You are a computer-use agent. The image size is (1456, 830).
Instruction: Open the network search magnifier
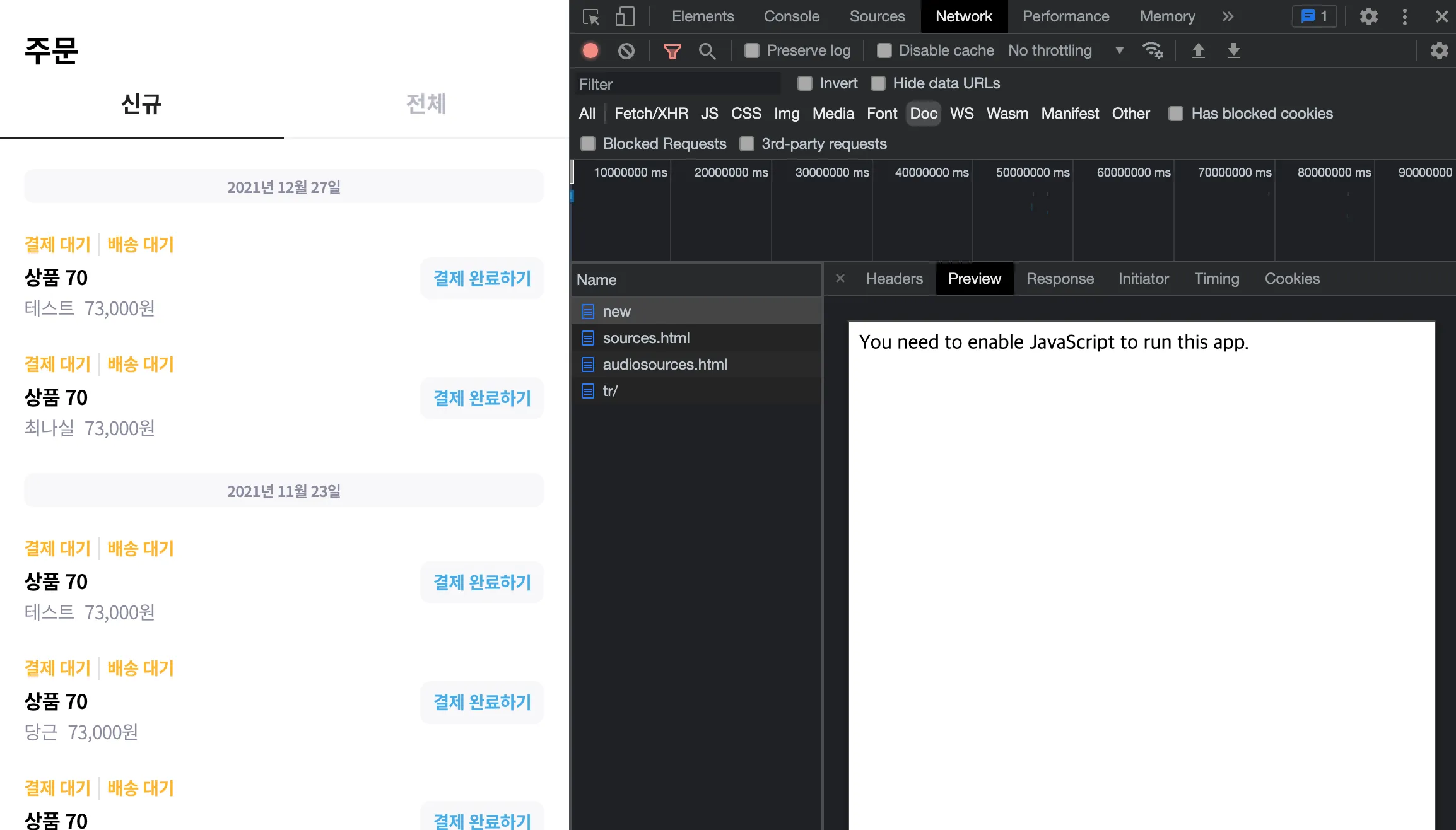tap(707, 50)
